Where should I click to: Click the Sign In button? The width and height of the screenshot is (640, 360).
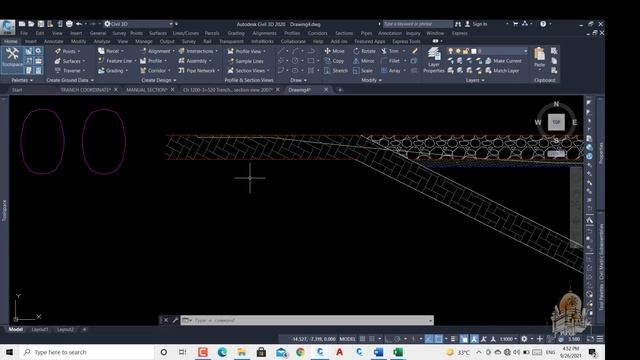point(476,24)
